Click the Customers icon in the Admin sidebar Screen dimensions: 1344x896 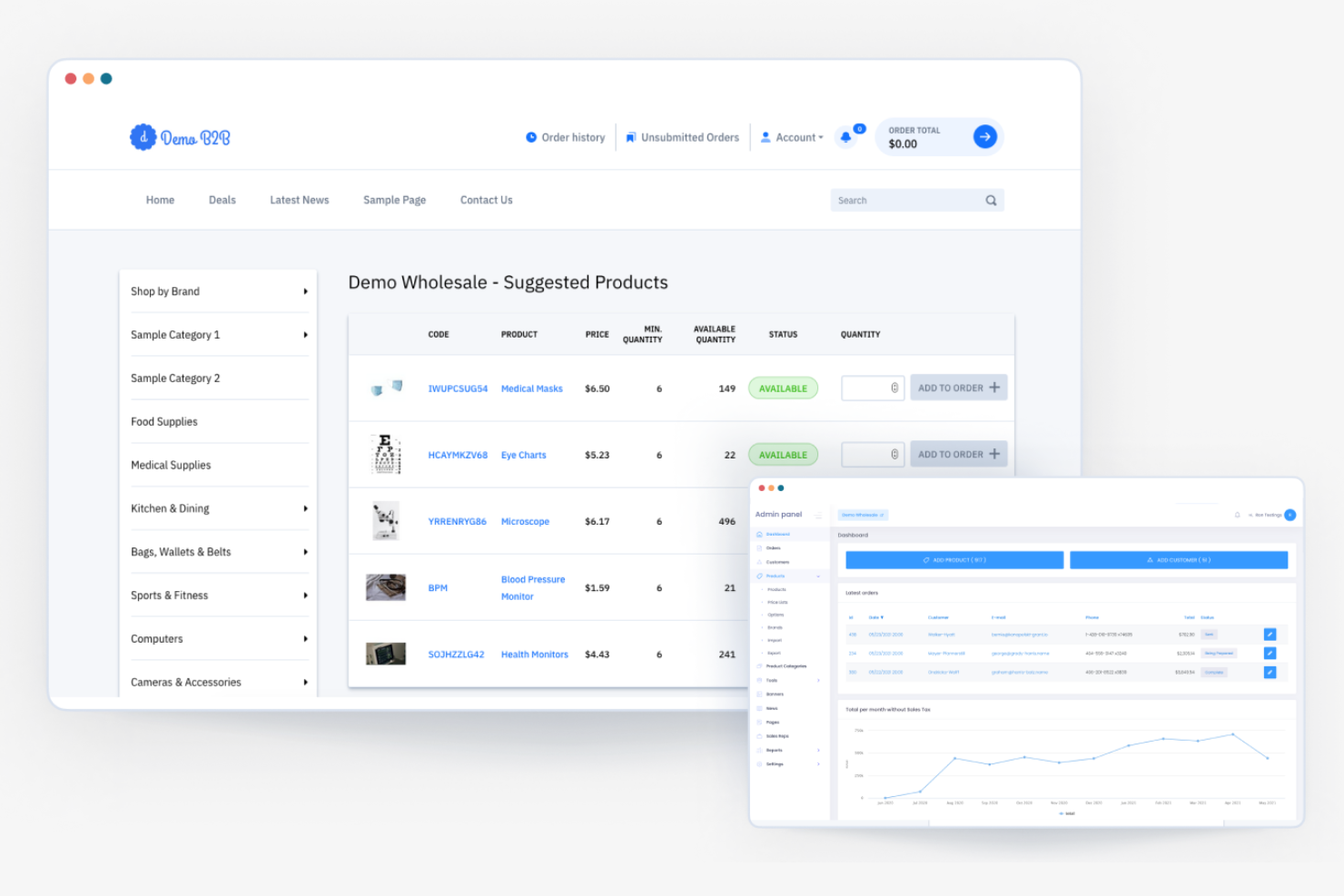coord(759,561)
